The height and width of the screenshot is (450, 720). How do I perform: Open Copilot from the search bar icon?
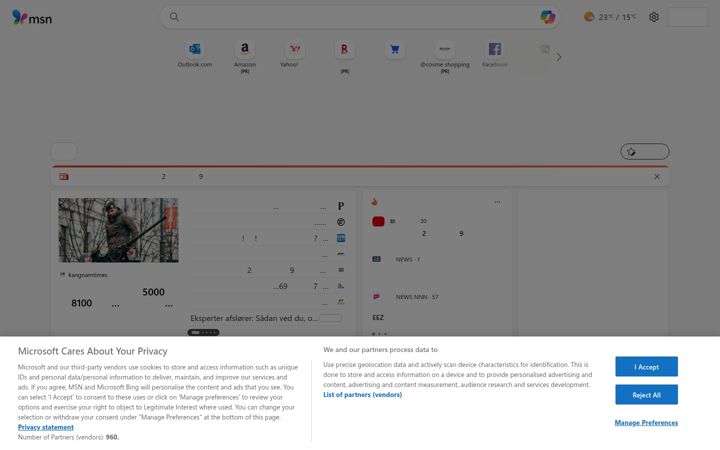tap(547, 17)
